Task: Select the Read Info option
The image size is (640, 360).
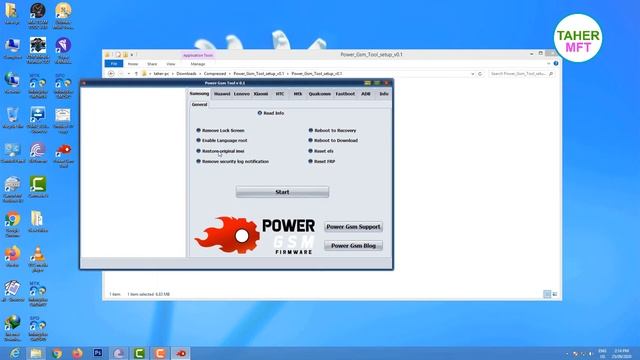Action: click(271, 113)
